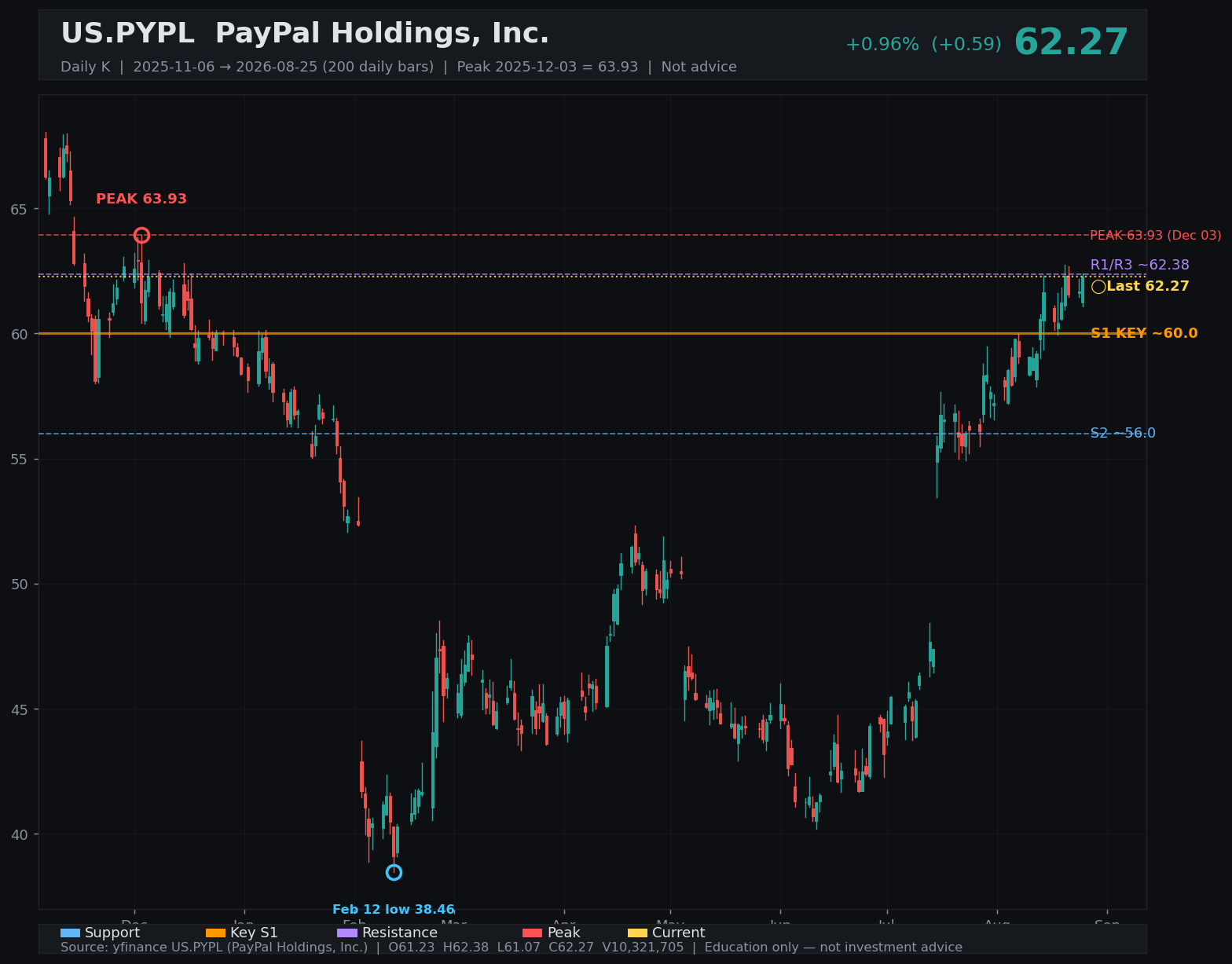1232x964 pixels.
Task: Click the 'Peak' legend label
Action: click(x=563, y=933)
